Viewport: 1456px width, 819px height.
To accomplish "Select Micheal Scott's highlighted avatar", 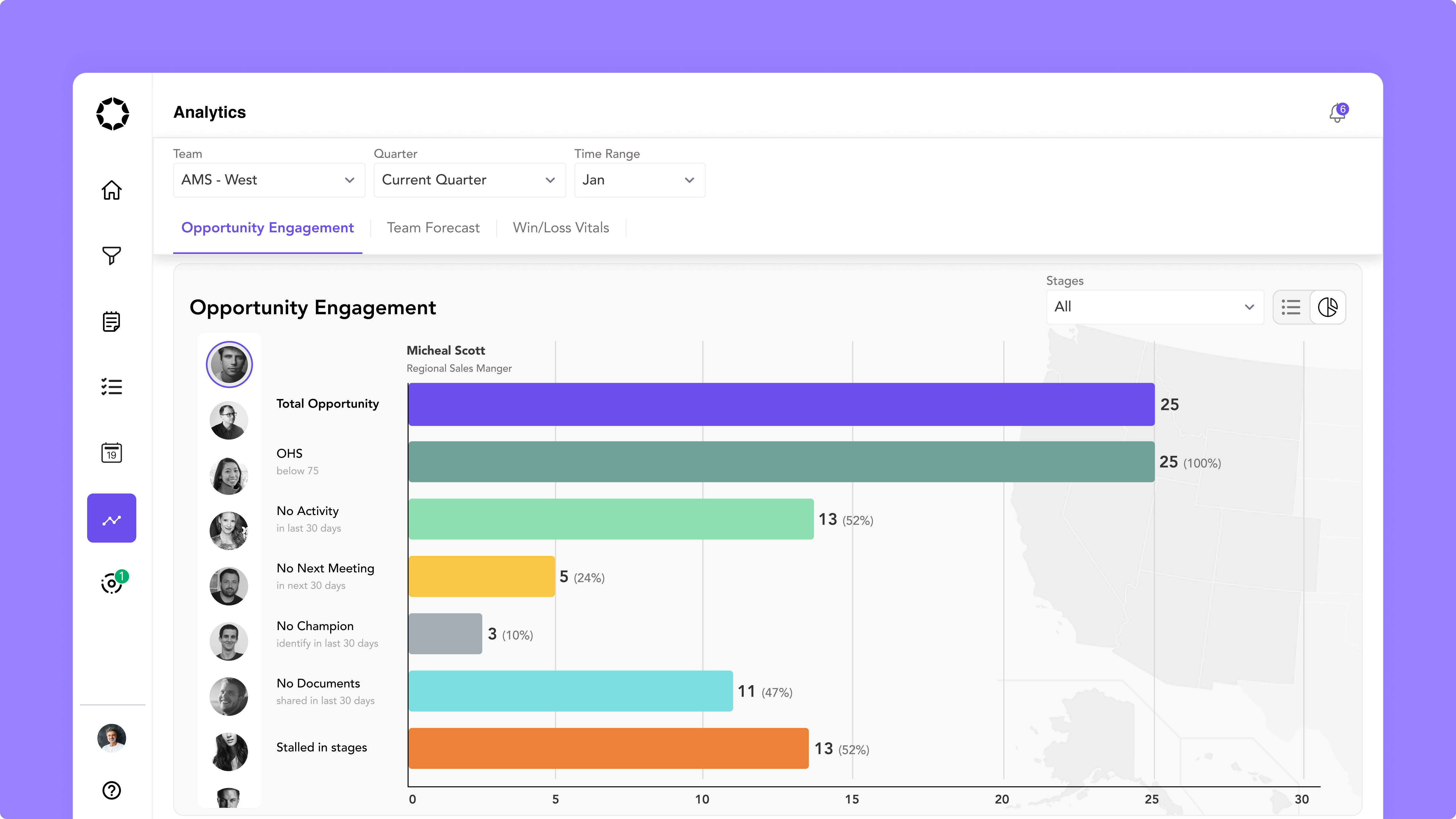I will point(229,365).
